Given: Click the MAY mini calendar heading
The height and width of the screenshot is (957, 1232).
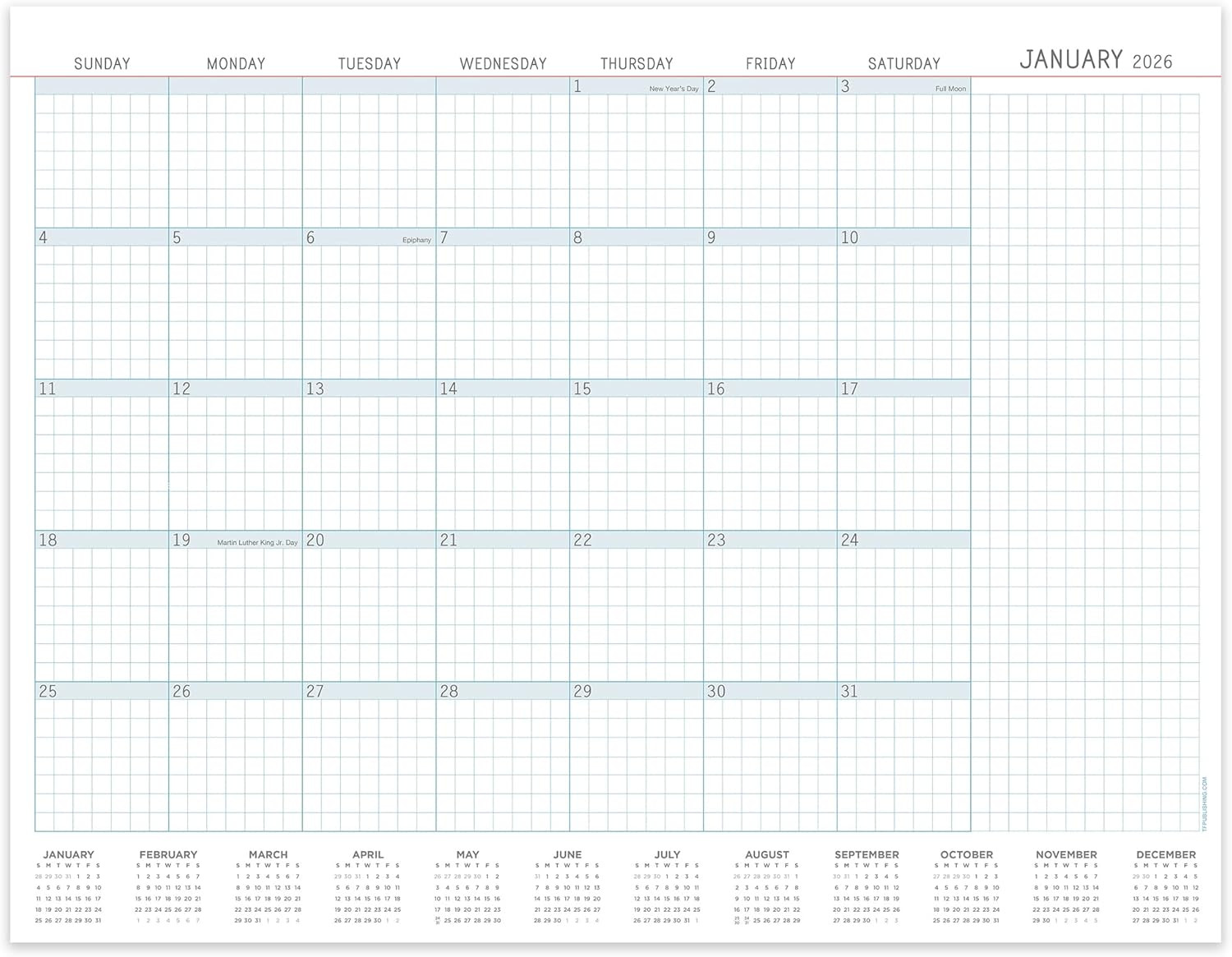Looking at the screenshot, I should click(x=467, y=854).
